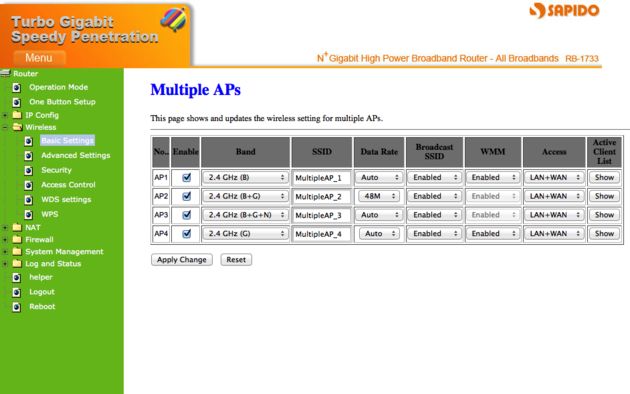
Task: Select WDS settings in sidebar
Action: 66,200
